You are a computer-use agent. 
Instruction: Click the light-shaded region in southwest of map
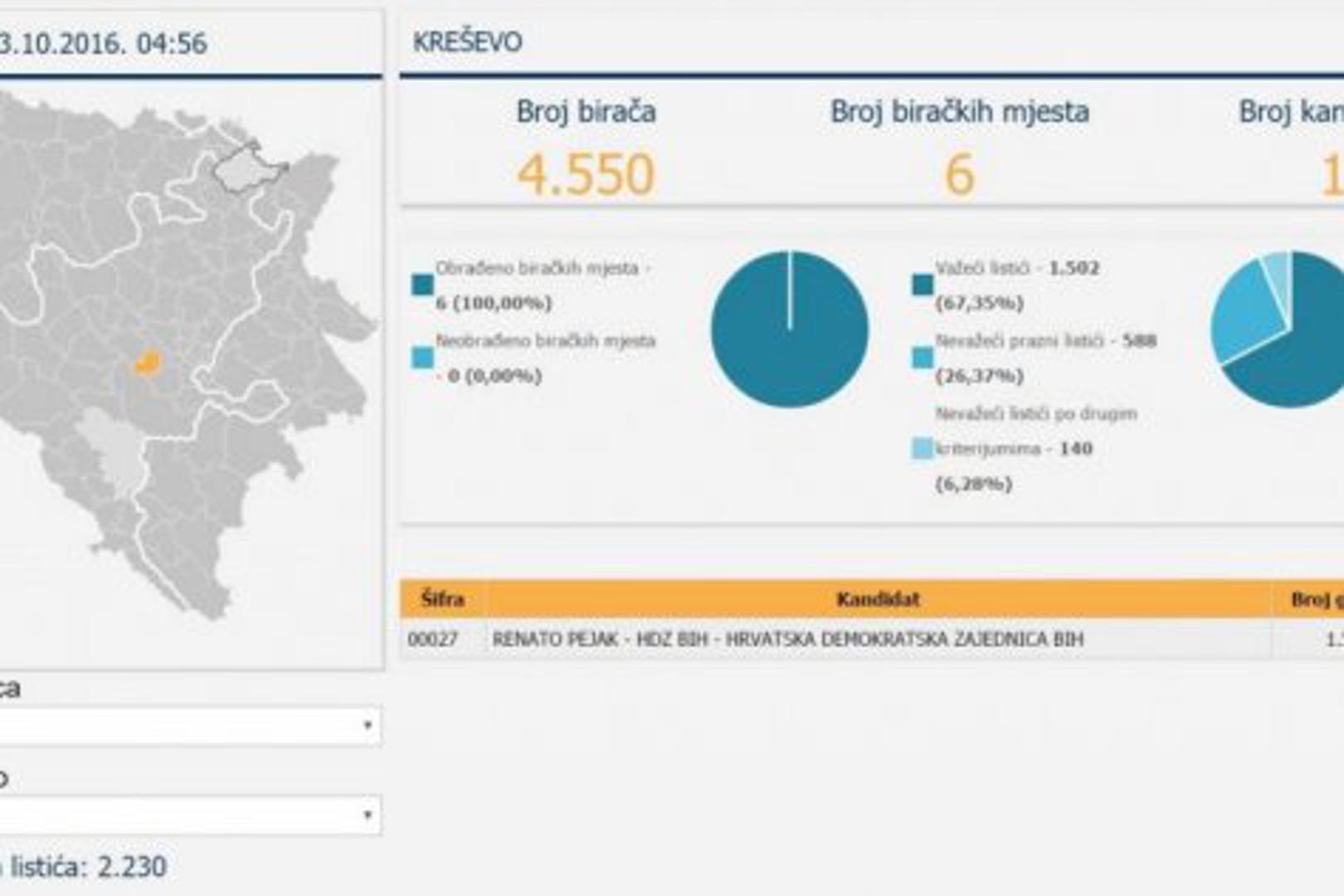click(x=114, y=449)
